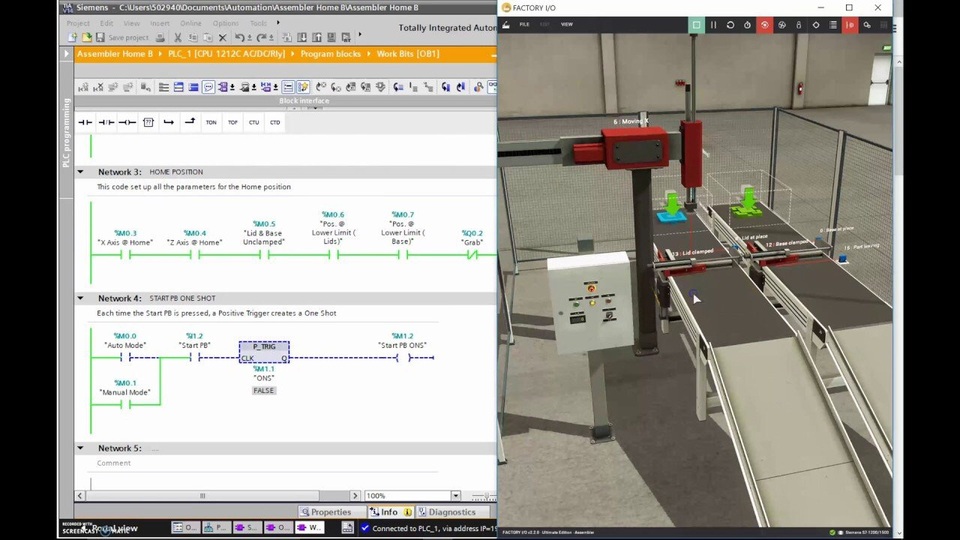Open the Project menu

coord(78,23)
